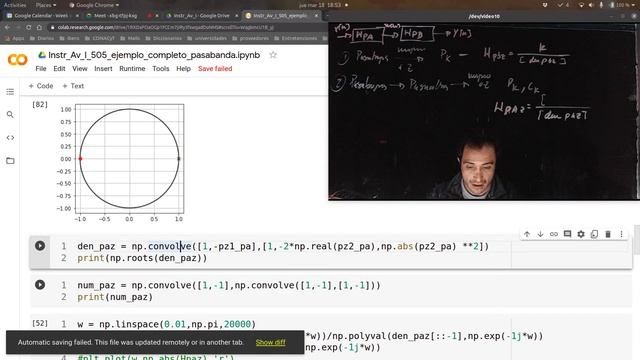The image size is (640, 360).
Task: Click print(np.roots(den_paz)) code line
Action: click(142, 258)
